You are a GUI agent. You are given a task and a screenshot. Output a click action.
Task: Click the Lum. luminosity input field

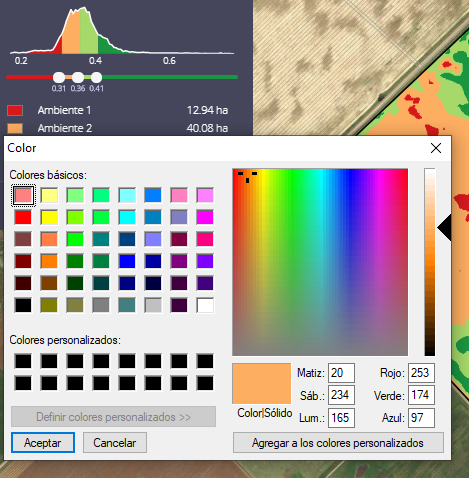pos(341,418)
